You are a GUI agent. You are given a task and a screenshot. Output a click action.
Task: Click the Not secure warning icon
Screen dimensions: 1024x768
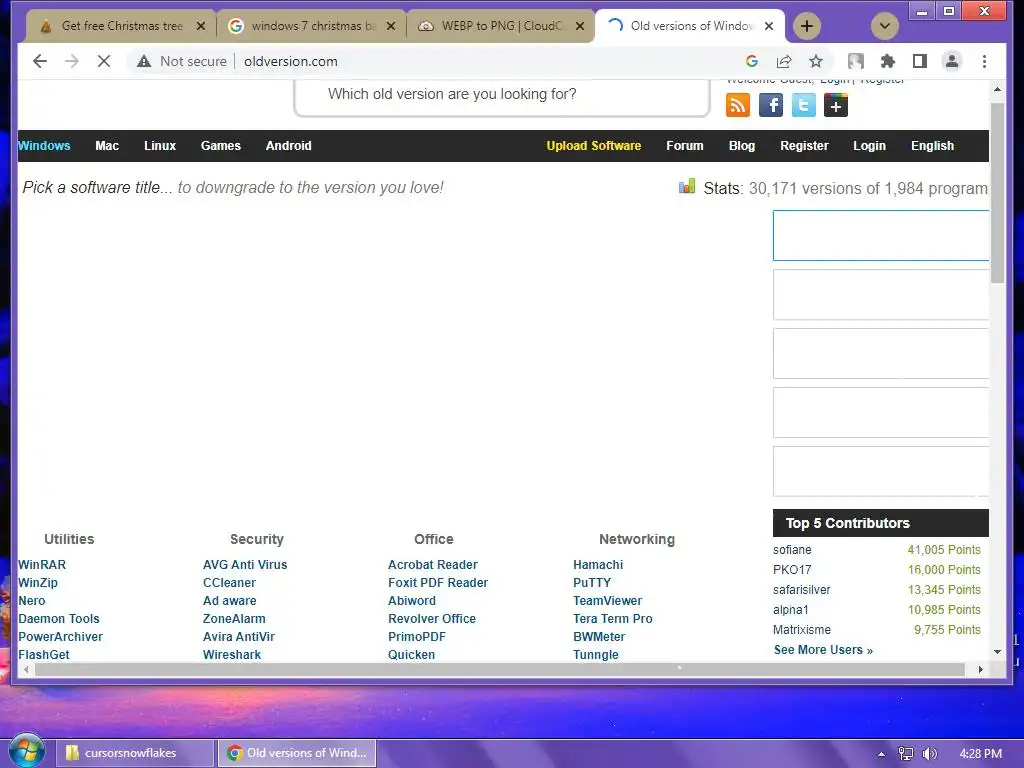click(144, 61)
